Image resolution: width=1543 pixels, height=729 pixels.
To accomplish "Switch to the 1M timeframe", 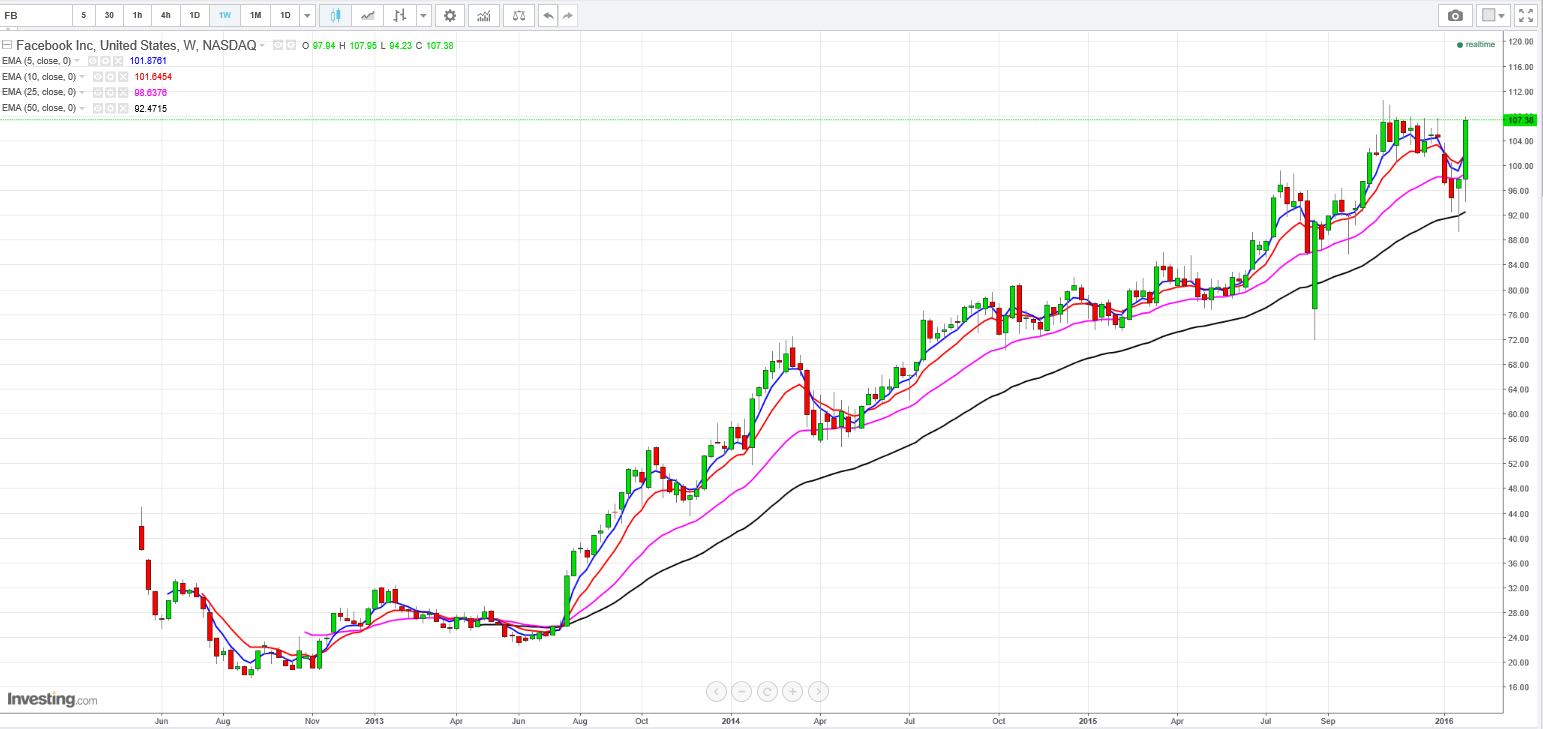I will click(255, 15).
